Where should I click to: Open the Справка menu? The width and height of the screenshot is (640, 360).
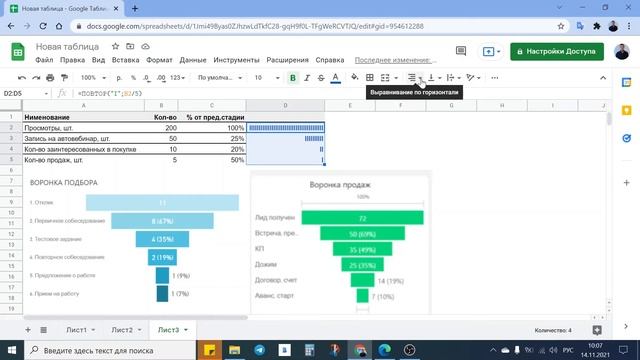point(330,60)
